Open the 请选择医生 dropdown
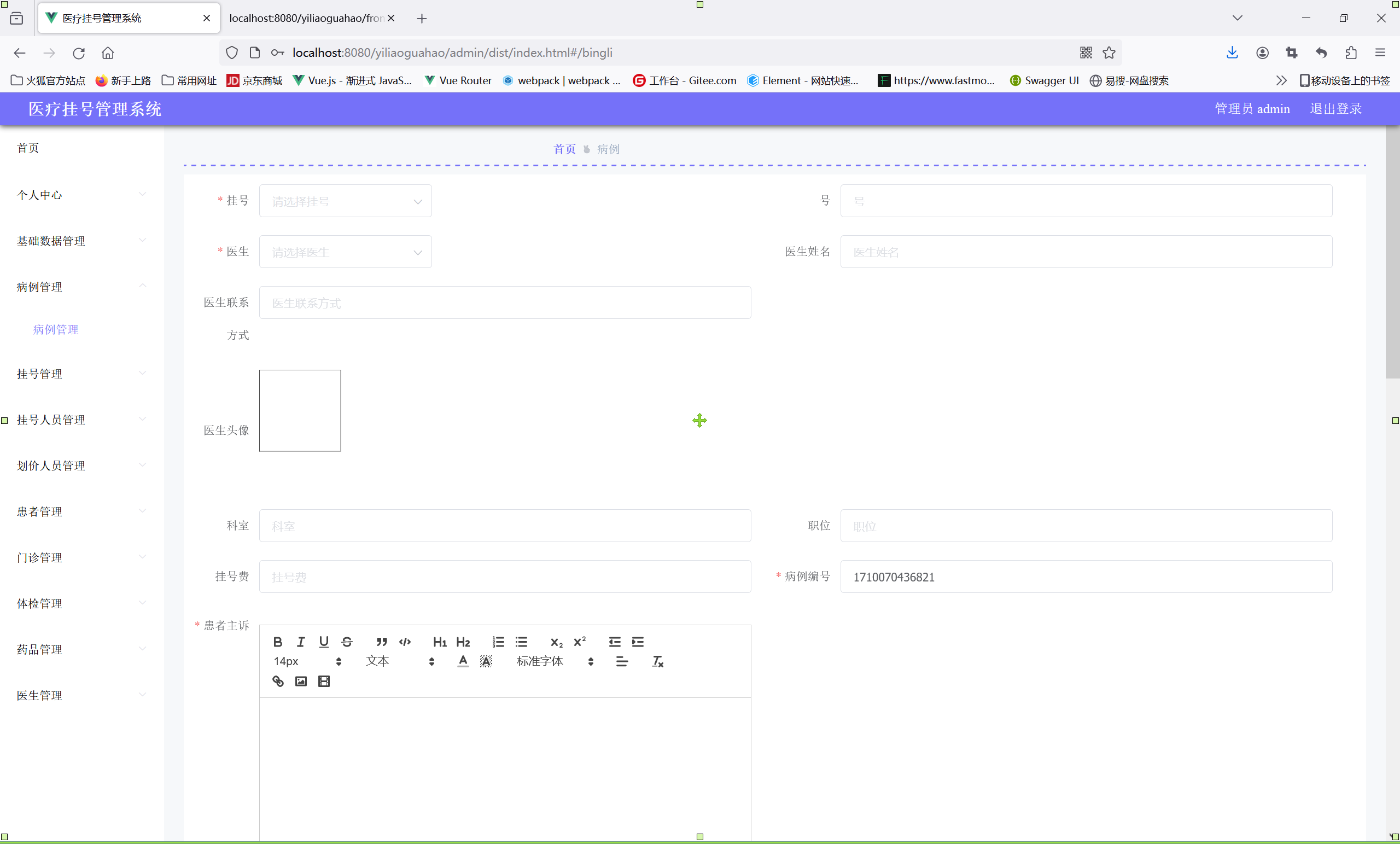Screen dimensions: 1400x844 (x=345, y=252)
